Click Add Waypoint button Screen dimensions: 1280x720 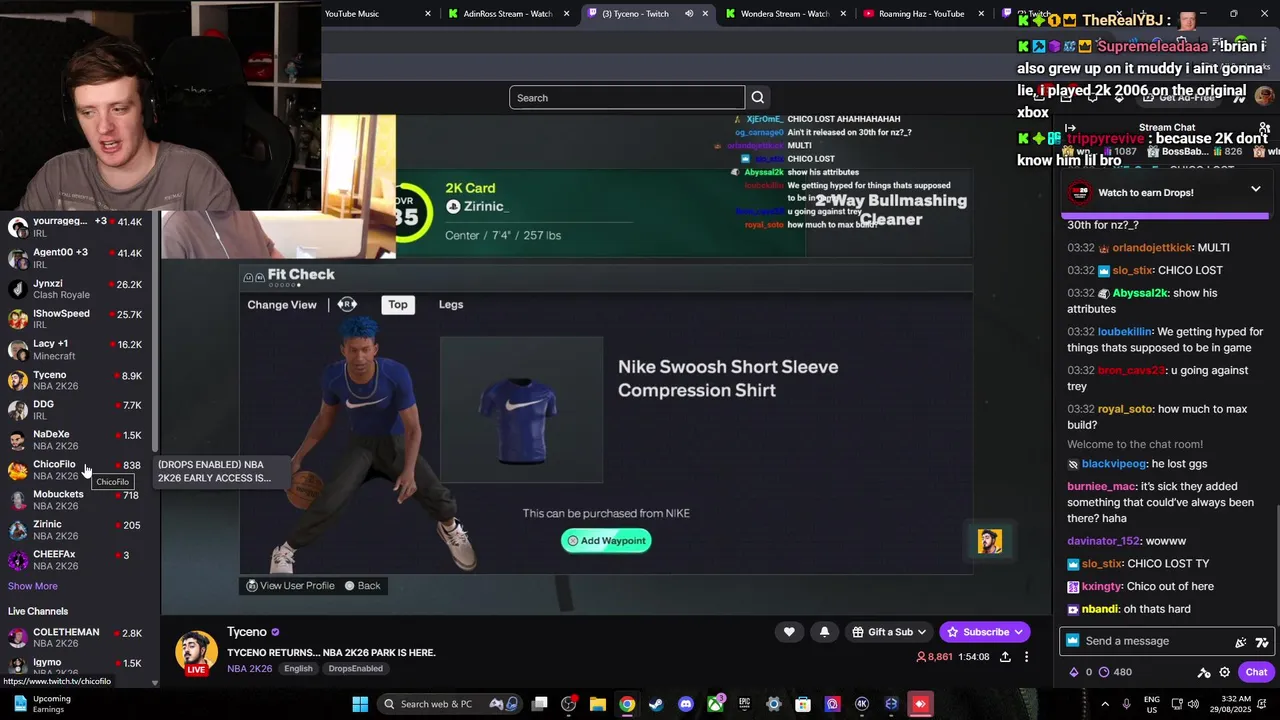click(x=606, y=541)
